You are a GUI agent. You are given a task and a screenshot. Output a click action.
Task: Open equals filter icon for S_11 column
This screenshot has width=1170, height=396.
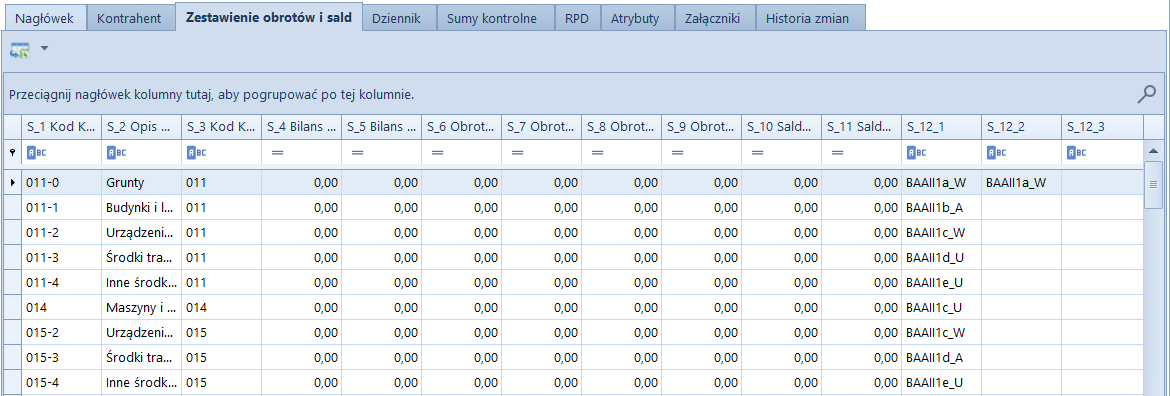tap(836, 152)
